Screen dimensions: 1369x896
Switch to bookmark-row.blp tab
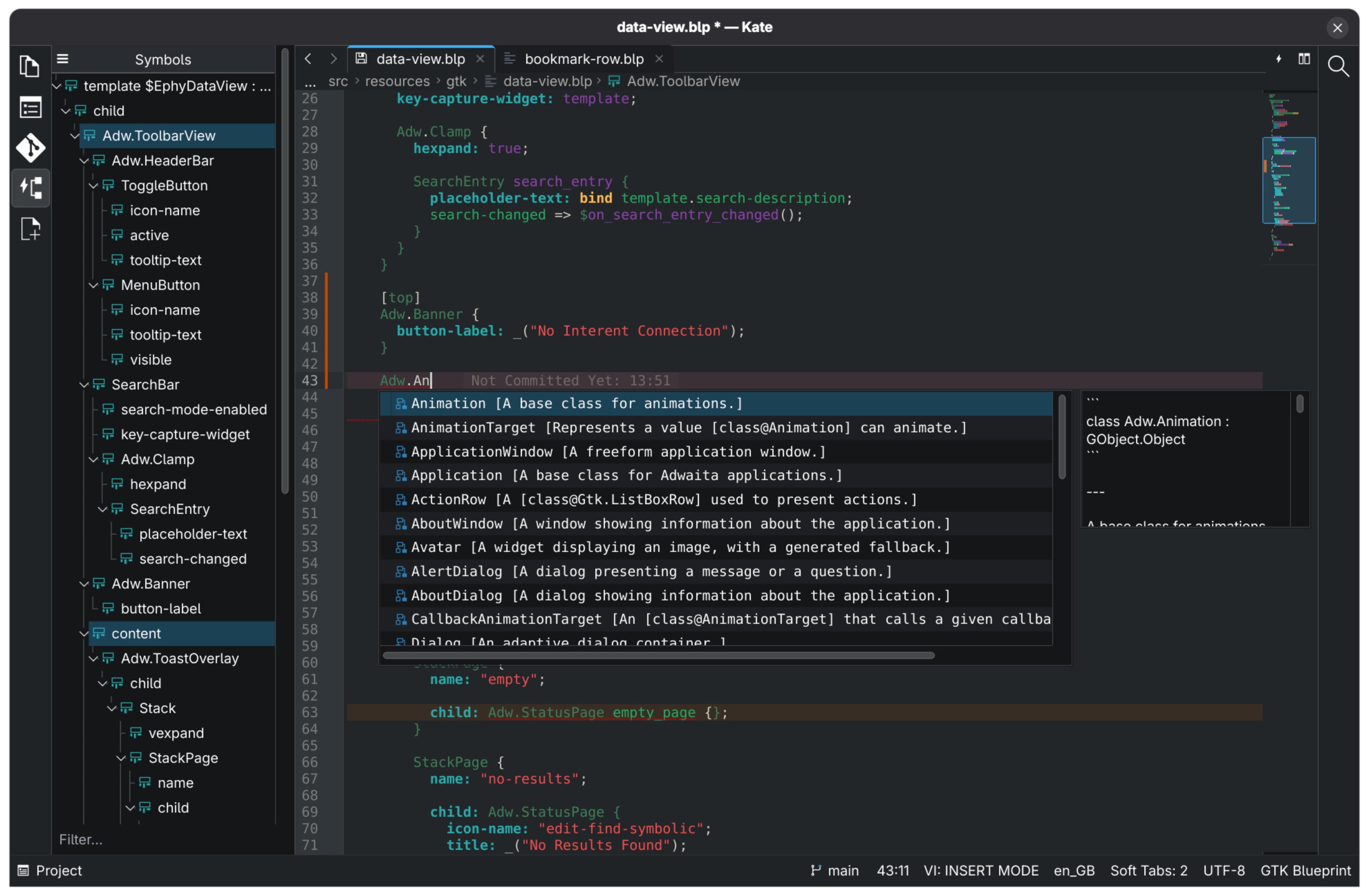click(x=583, y=59)
